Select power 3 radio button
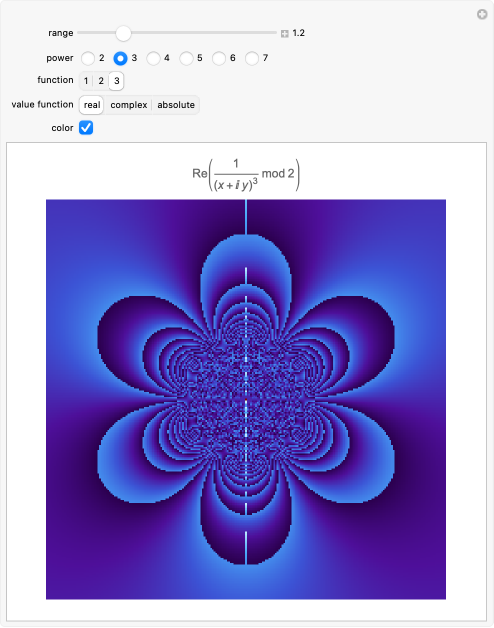The height and width of the screenshot is (628, 494). click(120, 58)
